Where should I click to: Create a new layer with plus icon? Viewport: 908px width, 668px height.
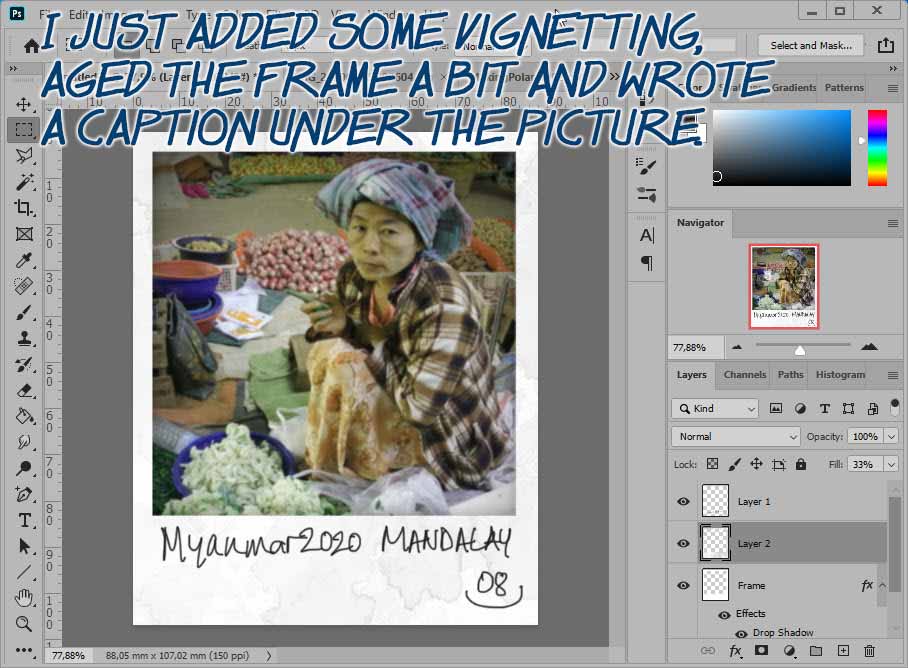(x=843, y=651)
